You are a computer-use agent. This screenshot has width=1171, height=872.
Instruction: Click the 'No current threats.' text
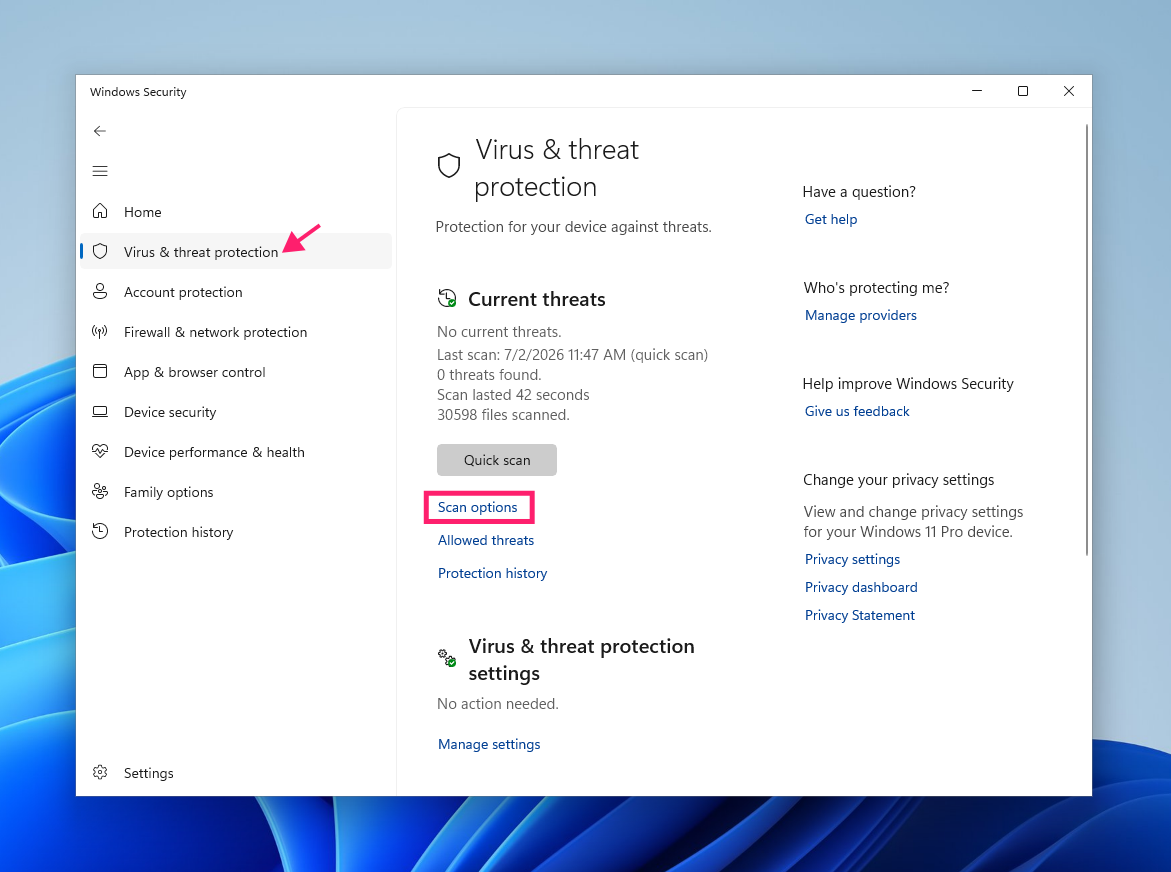[499, 331]
